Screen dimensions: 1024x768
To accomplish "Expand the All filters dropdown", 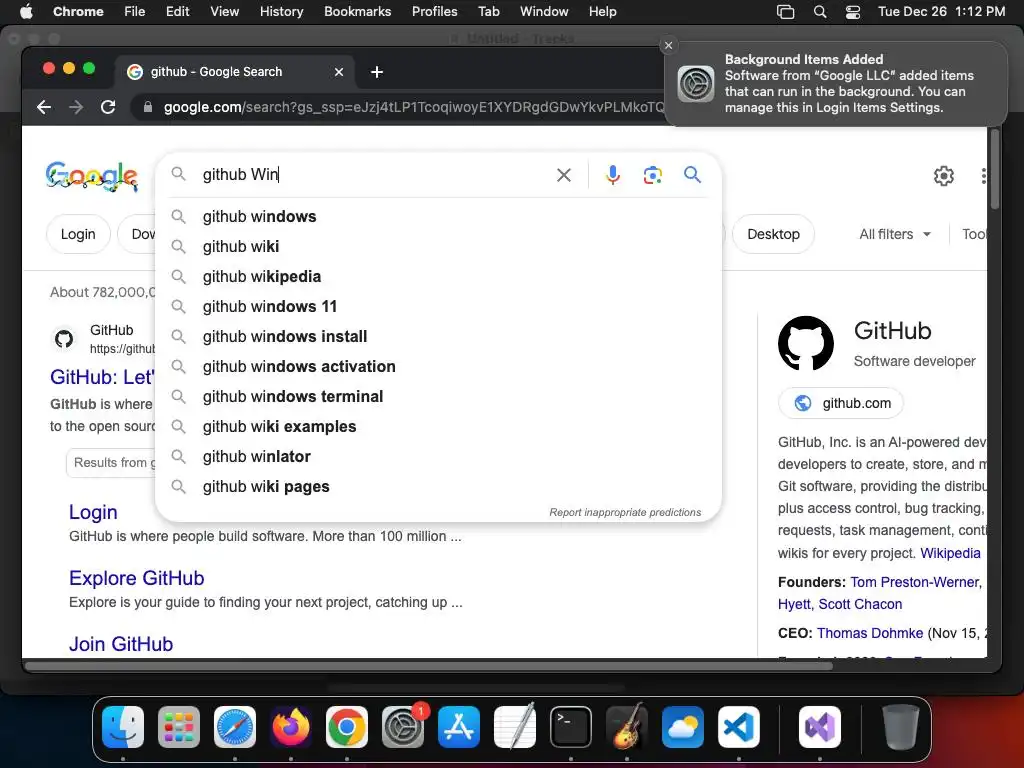I will 895,234.
